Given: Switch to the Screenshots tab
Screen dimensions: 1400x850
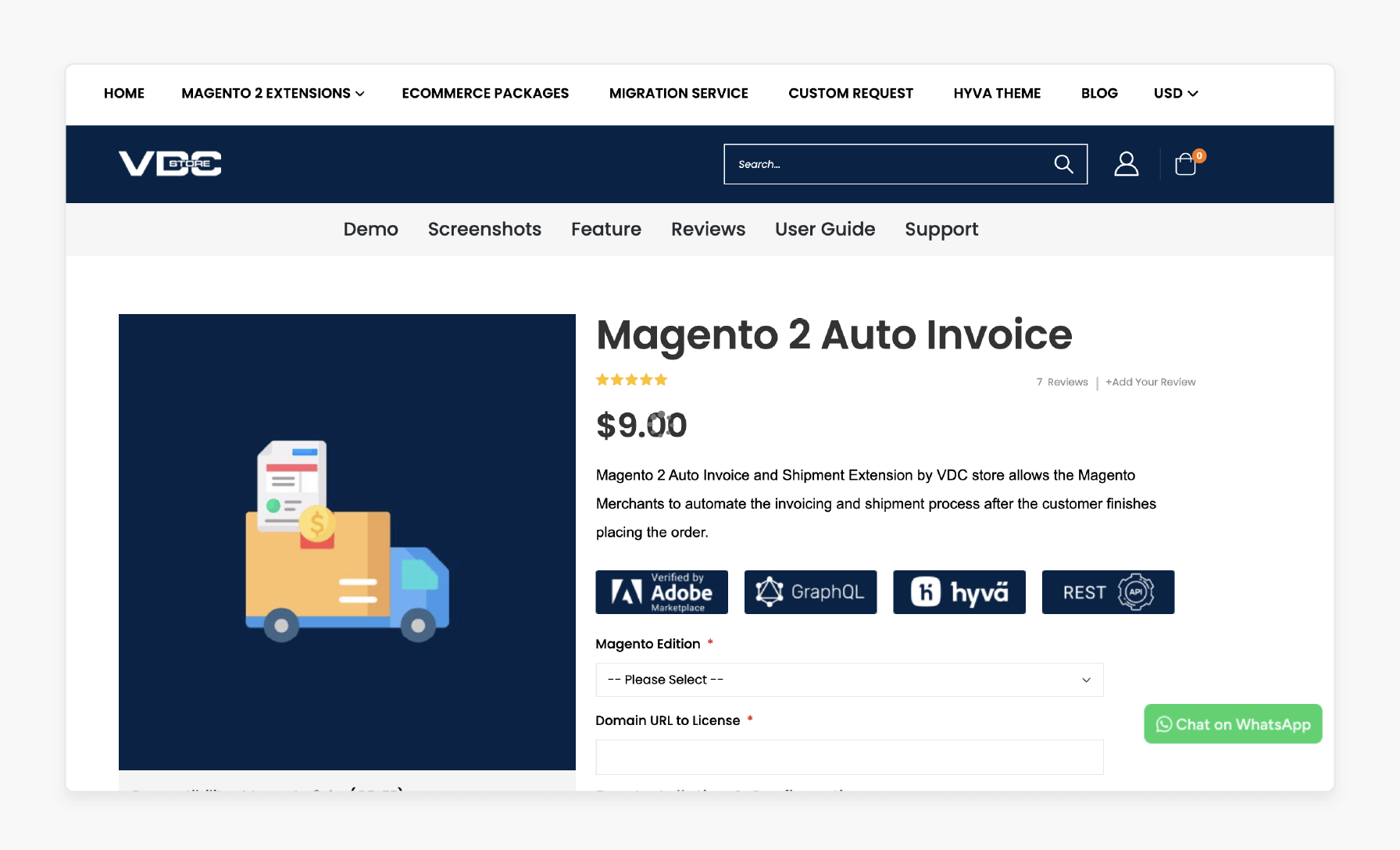Looking at the screenshot, I should [x=484, y=229].
